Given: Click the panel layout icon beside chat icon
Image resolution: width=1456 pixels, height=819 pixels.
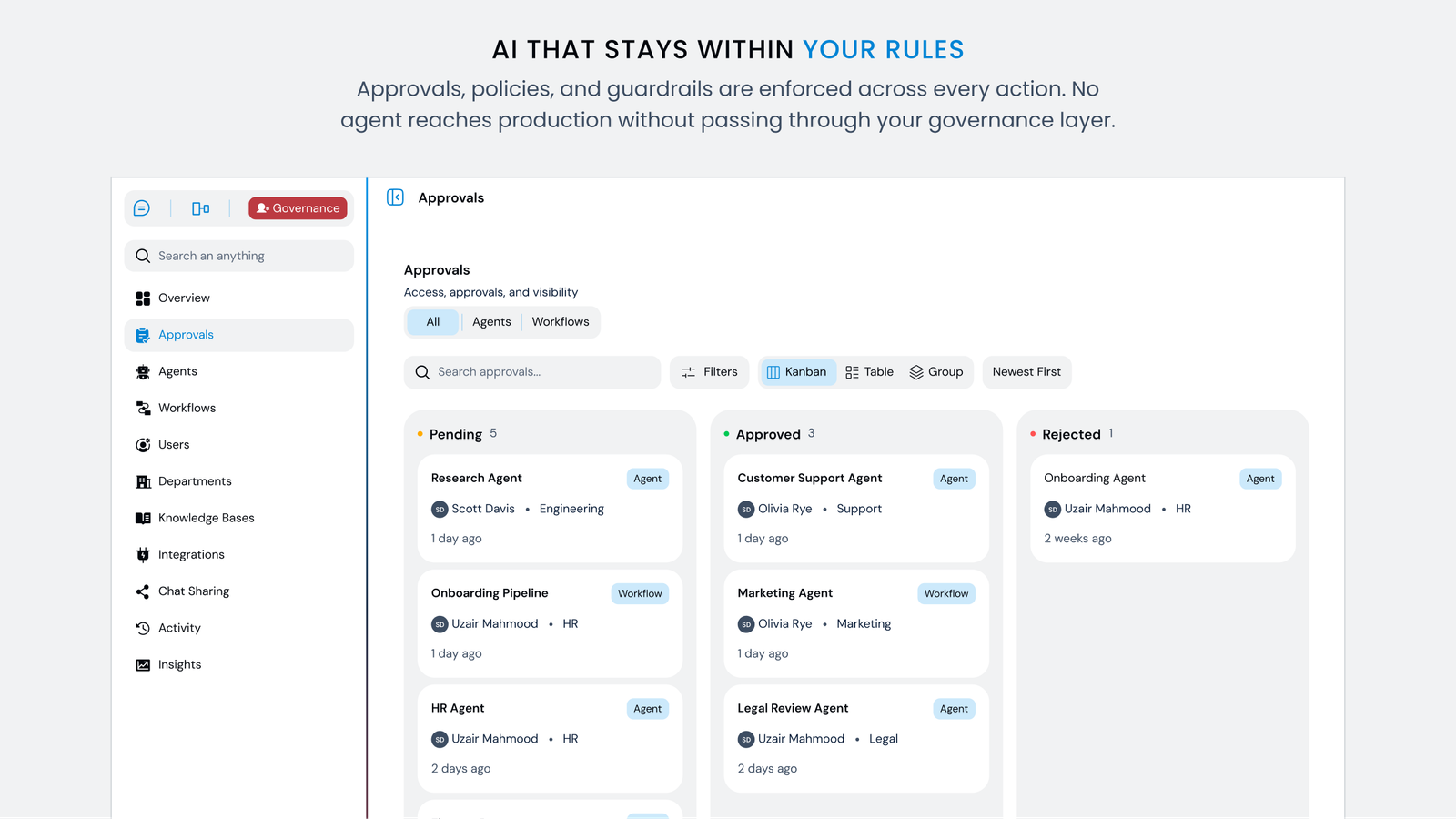Looking at the screenshot, I should [x=201, y=208].
